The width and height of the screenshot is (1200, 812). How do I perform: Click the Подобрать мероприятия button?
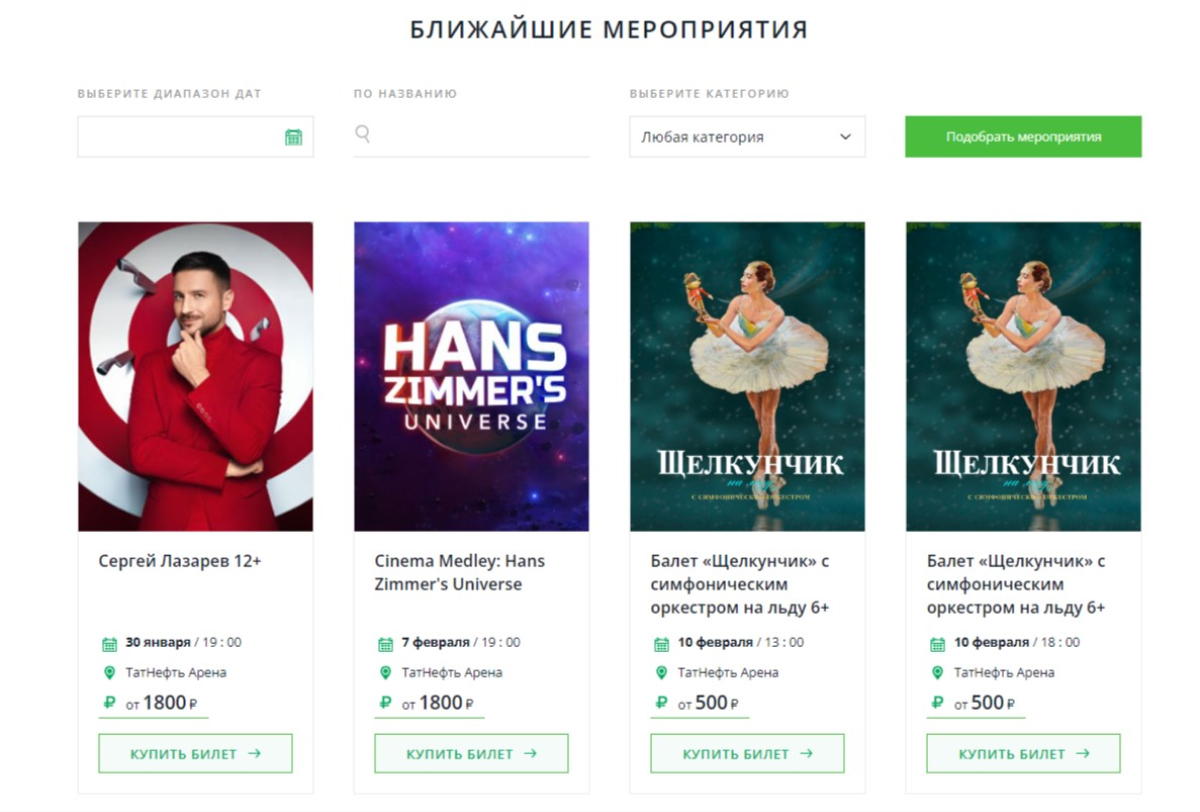pos(1023,137)
